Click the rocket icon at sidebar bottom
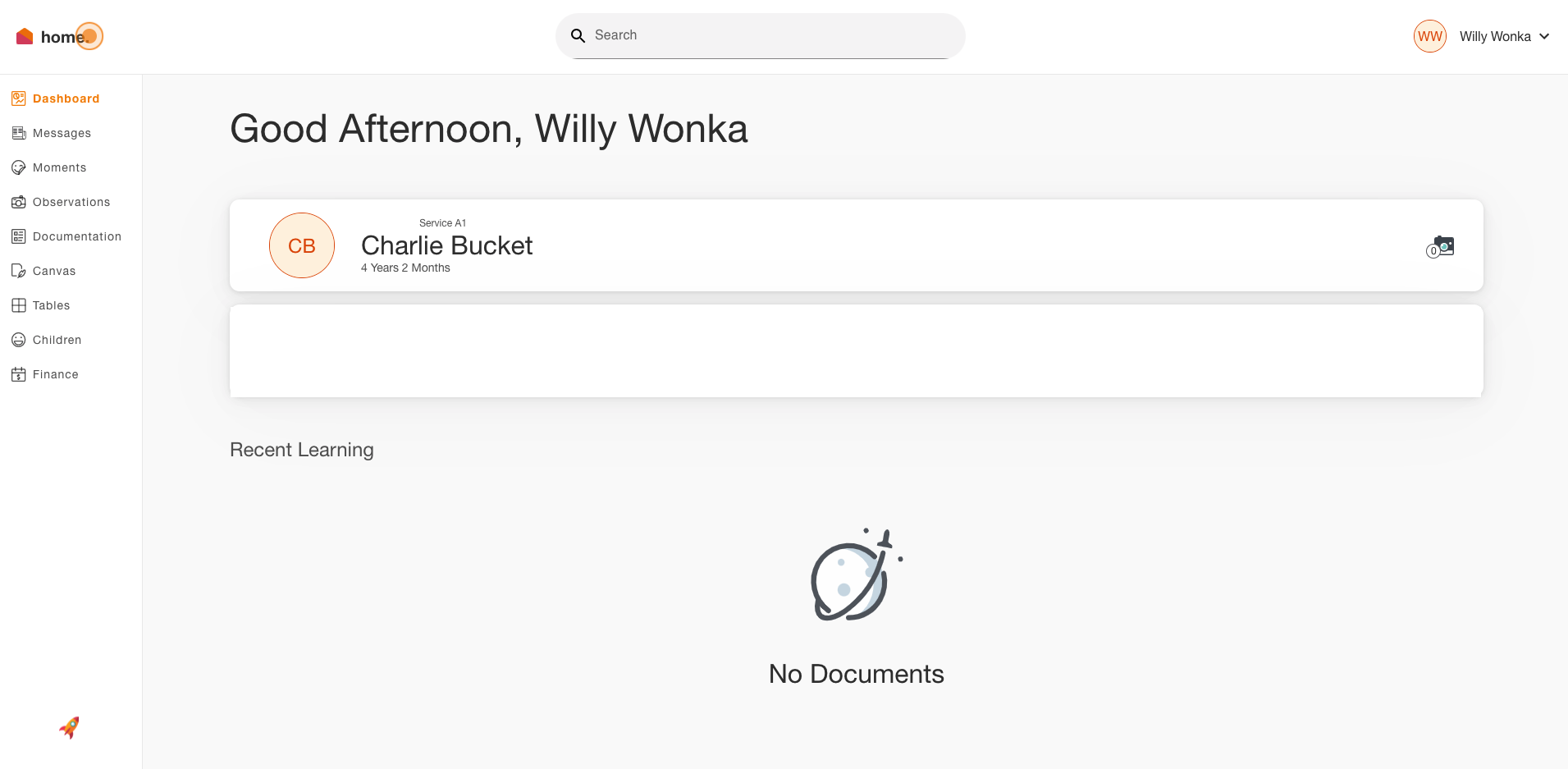 pyautogui.click(x=70, y=727)
